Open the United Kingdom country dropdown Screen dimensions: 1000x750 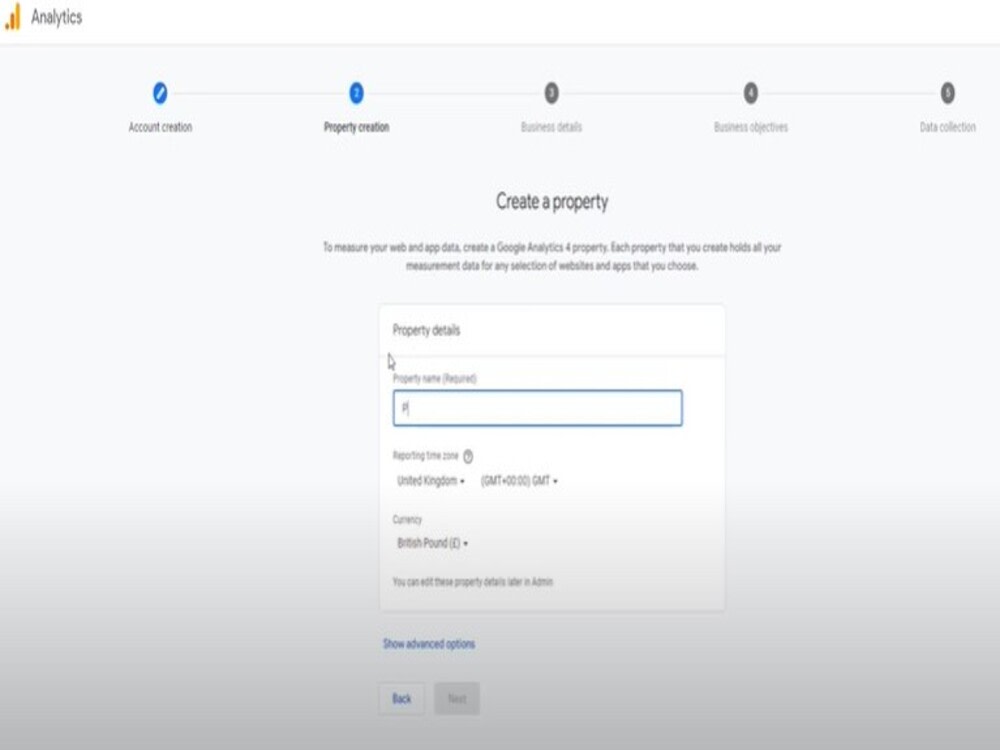pos(431,481)
